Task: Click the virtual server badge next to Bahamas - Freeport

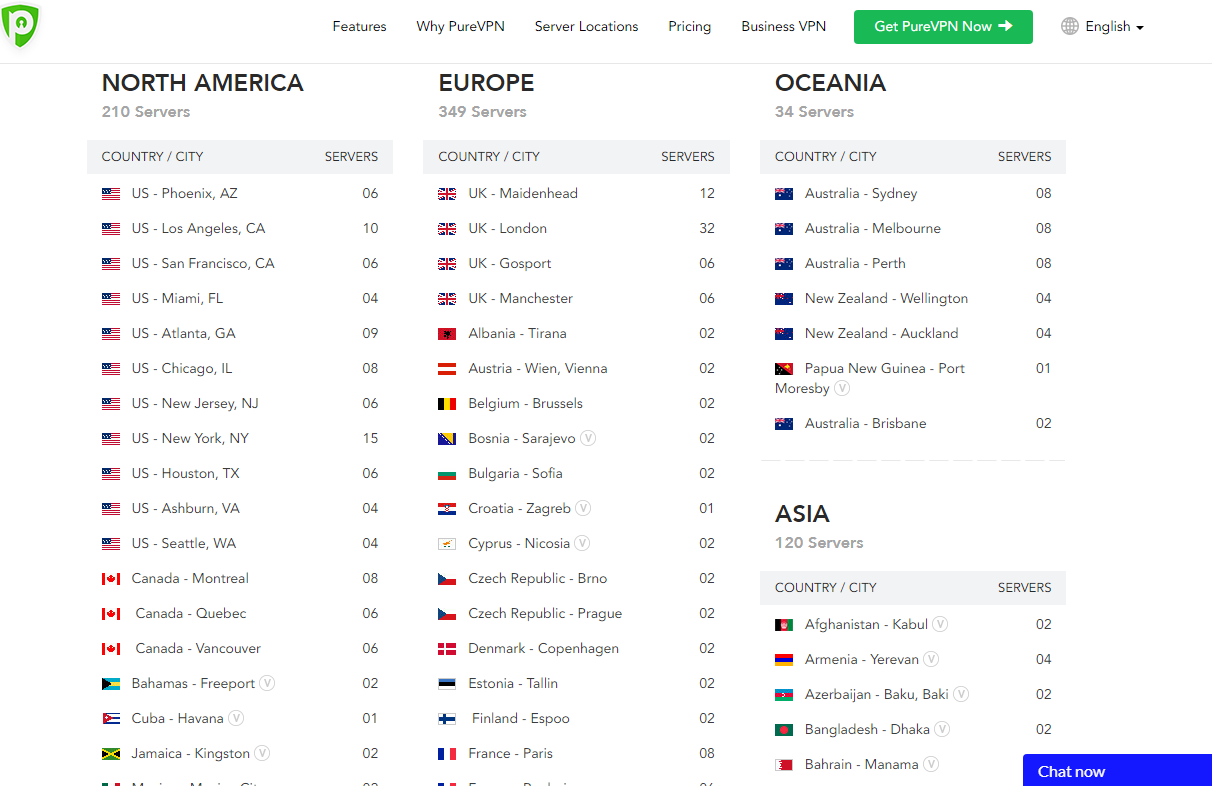Action: (x=267, y=683)
